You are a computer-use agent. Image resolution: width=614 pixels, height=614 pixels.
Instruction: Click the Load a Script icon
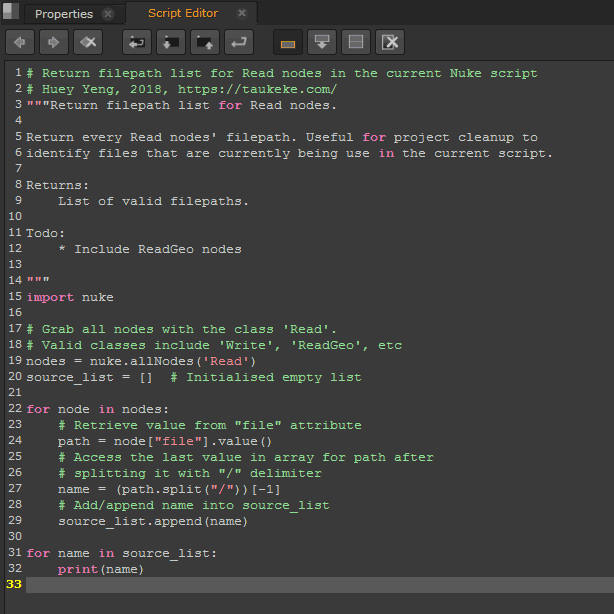171,42
